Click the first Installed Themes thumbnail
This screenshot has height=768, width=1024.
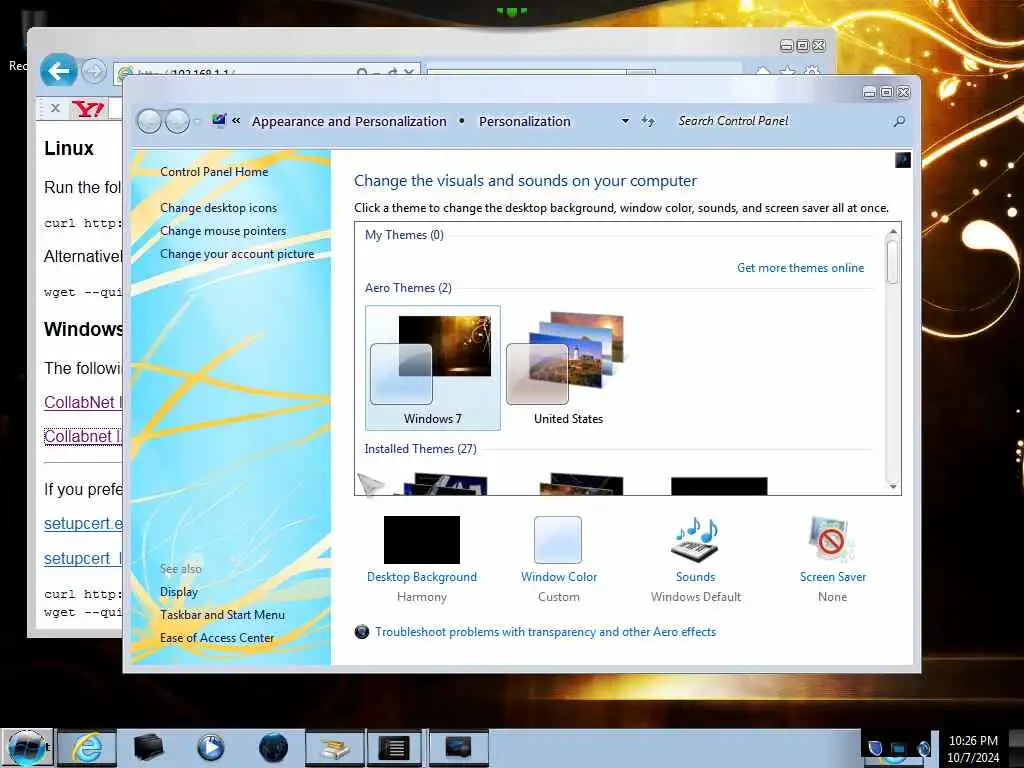pyautogui.click(x=445, y=485)
